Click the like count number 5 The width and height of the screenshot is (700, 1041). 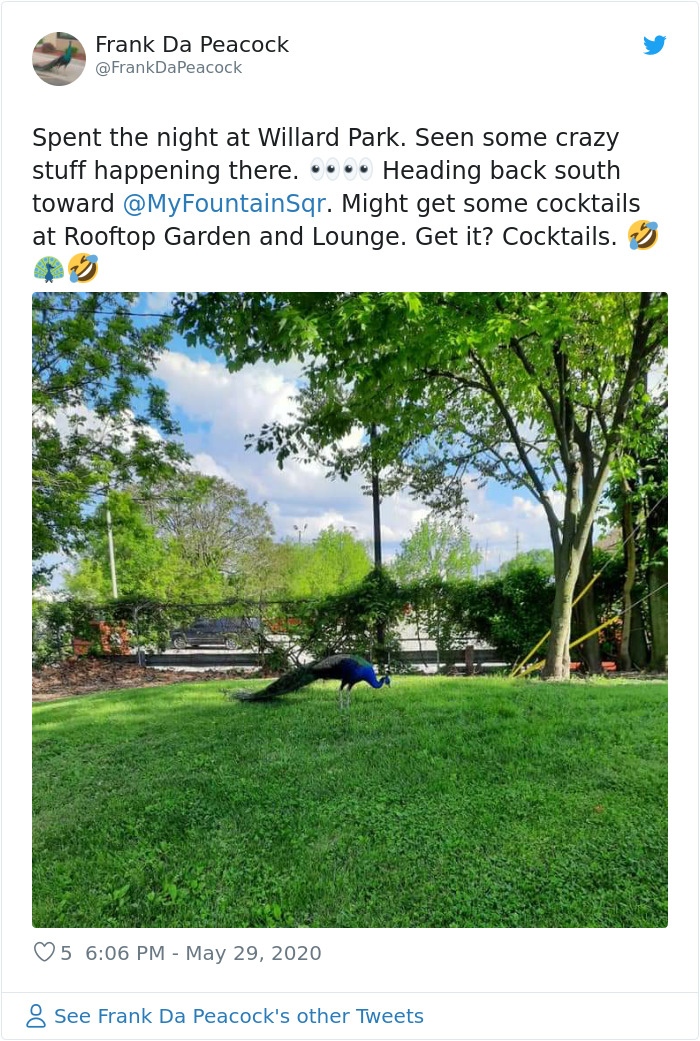click(66, 953)
